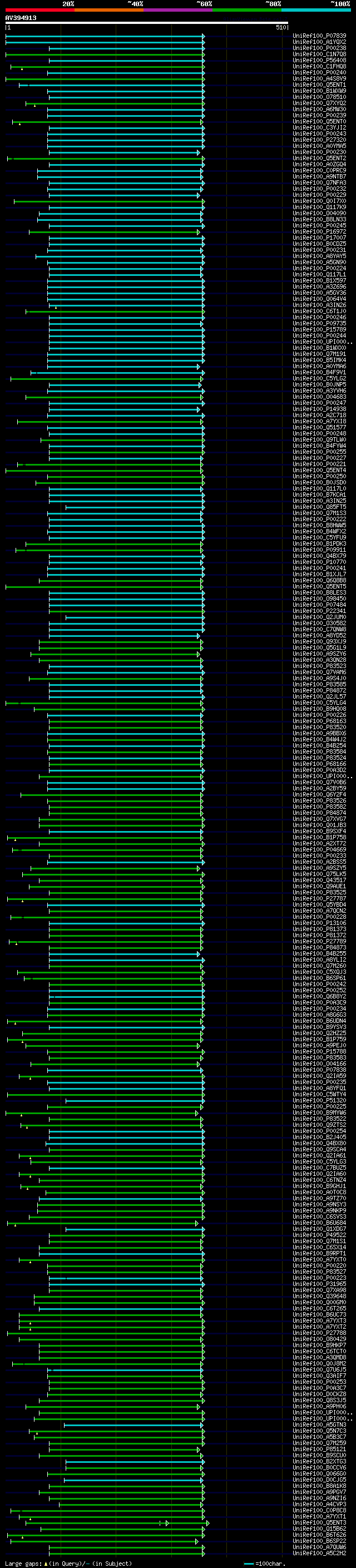This screenshot has width=356, height=1568.
Task: Select the UniRef100_Q2JUM0 label
Action: click(x=319, y=617)
